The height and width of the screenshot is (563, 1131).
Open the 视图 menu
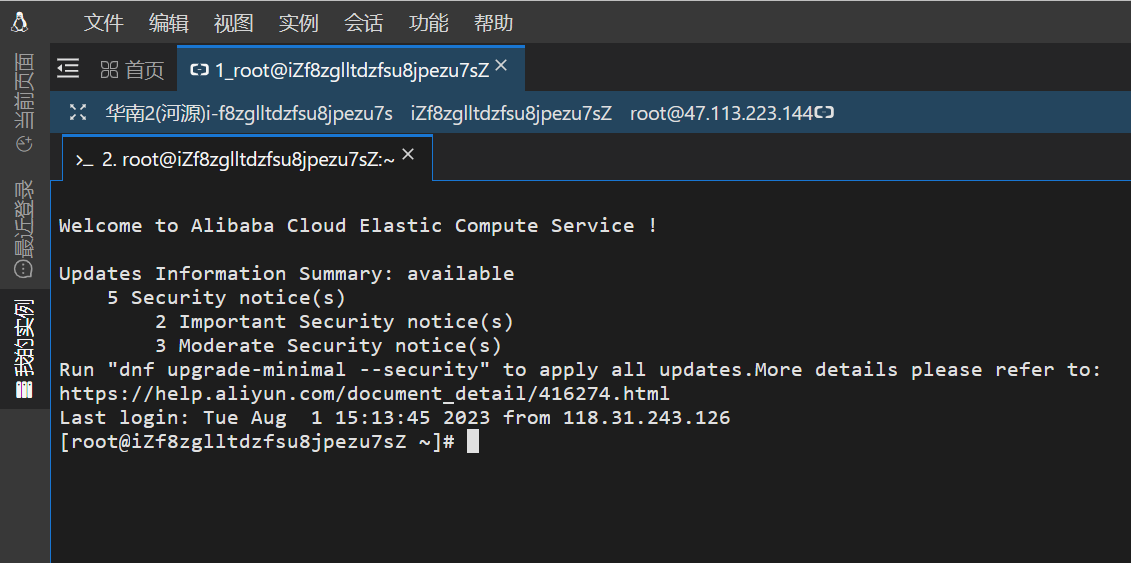tap(233, 22)
